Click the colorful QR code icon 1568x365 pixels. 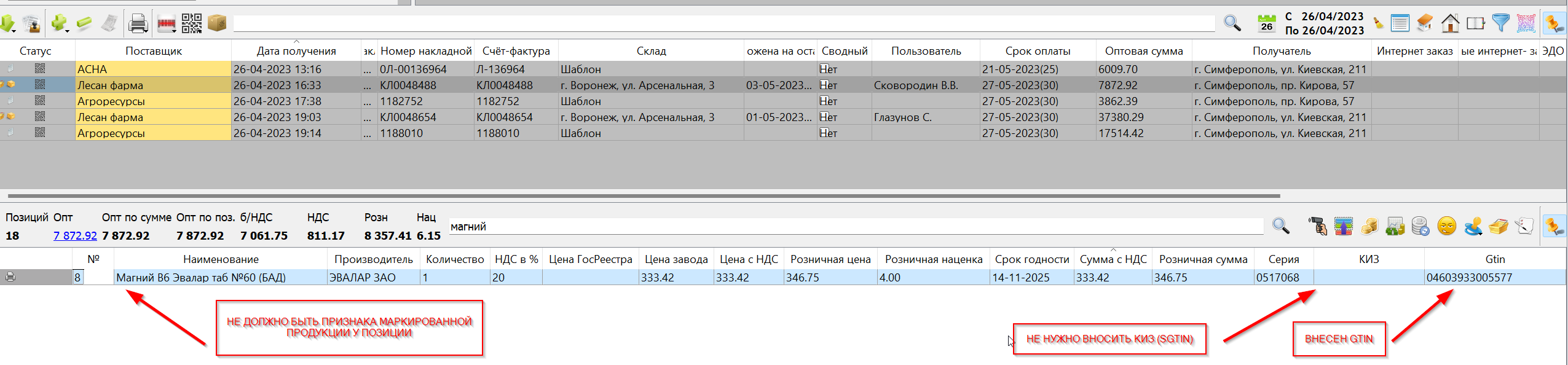[1526, 23]
